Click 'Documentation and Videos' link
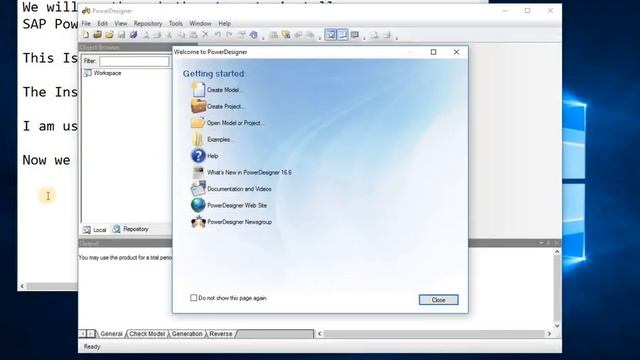The height and width of the screenshot is (360, 640). [239, 189]
